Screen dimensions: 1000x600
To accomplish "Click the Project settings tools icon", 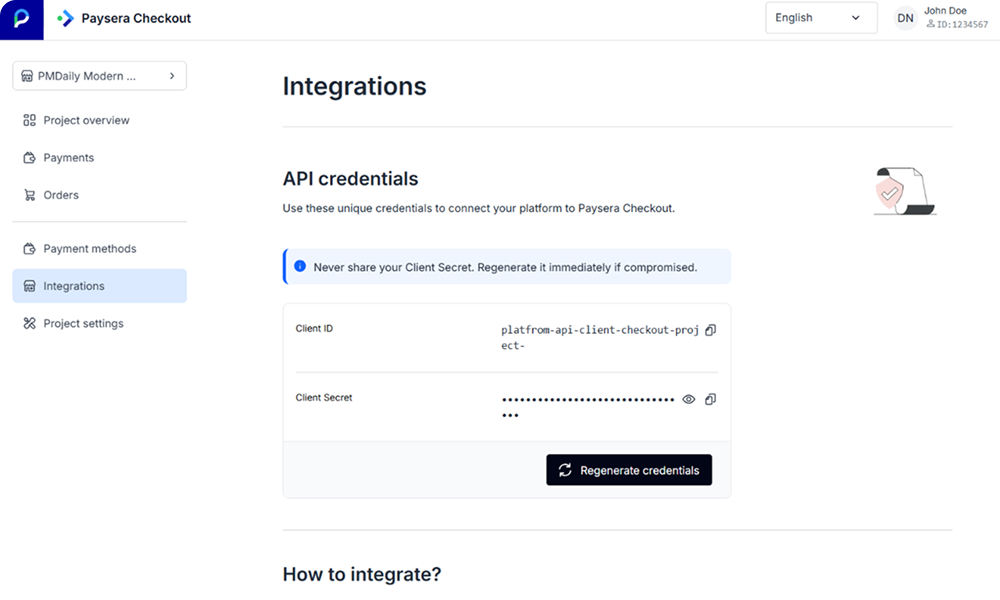I will tap(29, 323).
